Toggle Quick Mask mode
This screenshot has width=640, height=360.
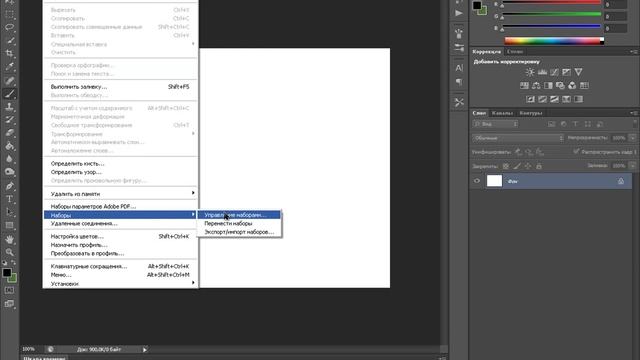coord(9,290)
